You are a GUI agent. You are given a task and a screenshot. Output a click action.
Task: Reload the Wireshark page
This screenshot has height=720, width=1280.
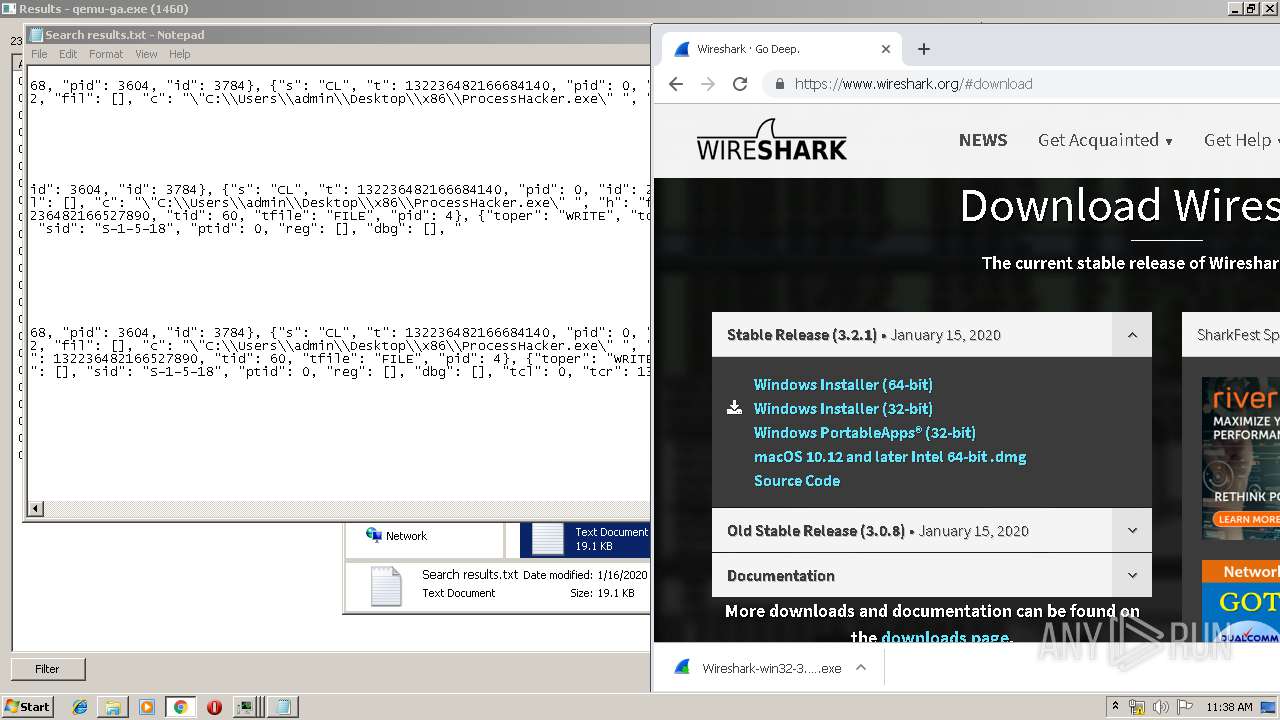coord(740,84)
